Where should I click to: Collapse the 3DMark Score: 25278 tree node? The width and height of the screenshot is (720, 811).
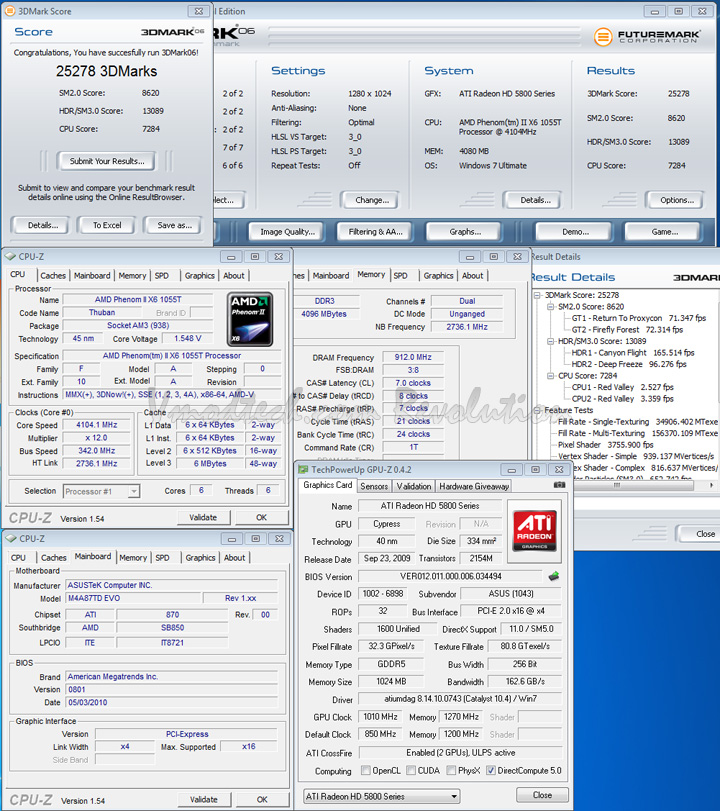[x=537, y=295]
